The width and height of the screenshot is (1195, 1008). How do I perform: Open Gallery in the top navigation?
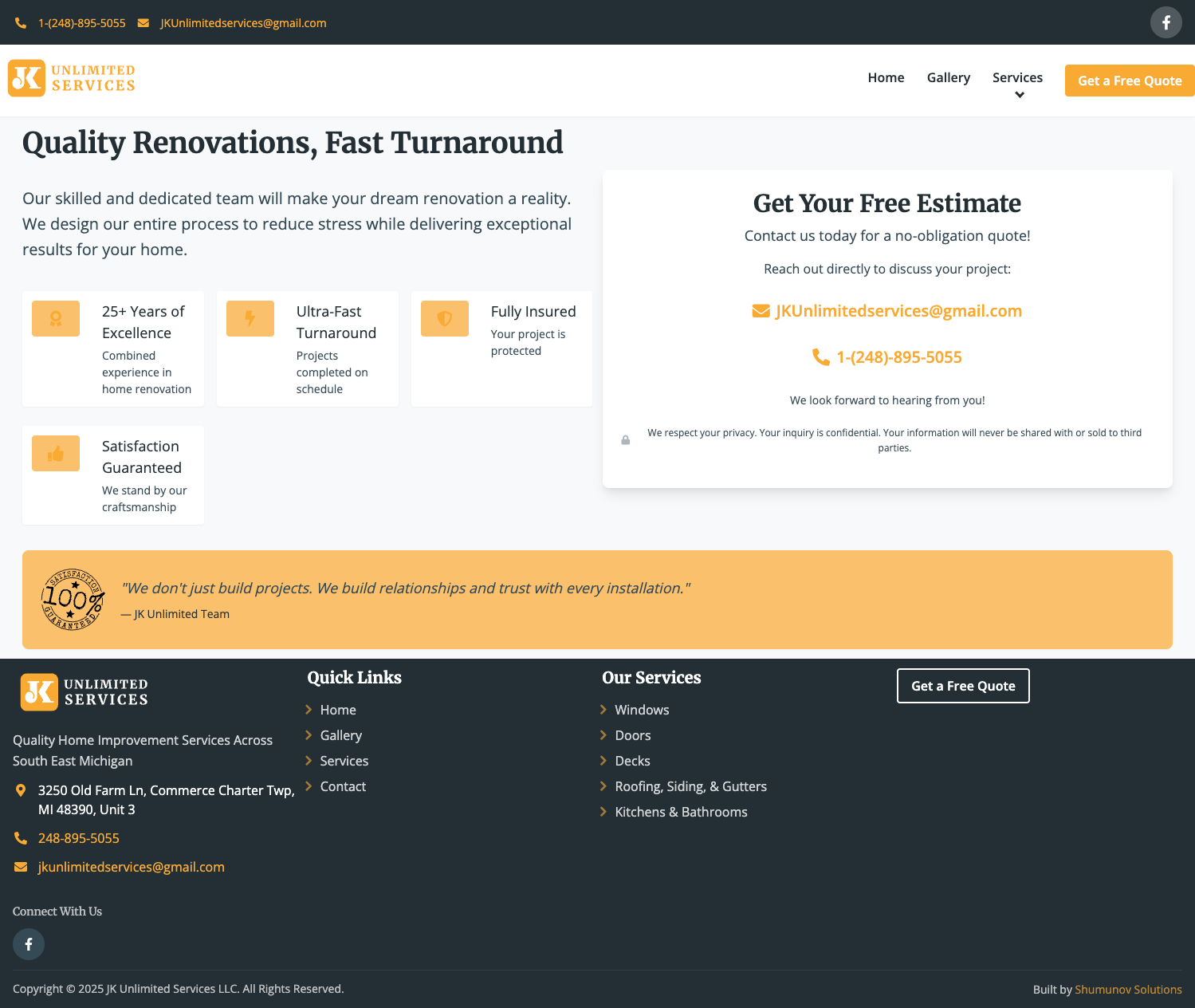tap(949, 77)
